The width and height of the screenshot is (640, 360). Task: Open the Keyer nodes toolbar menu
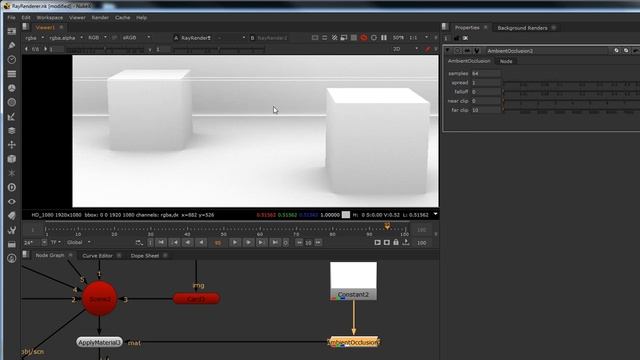[12, 117]
